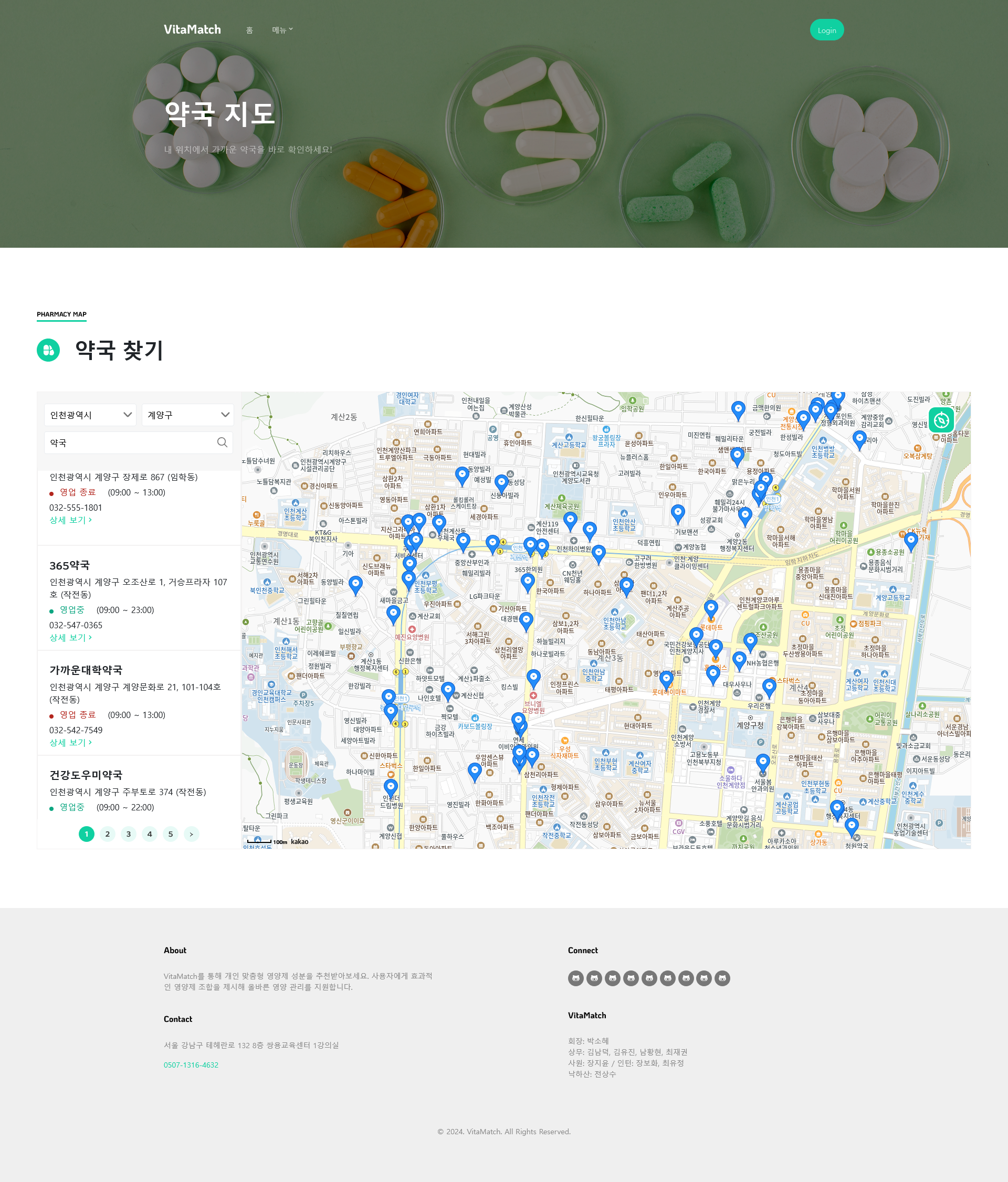Click the search magnifier icon

(x=222, y=442)
